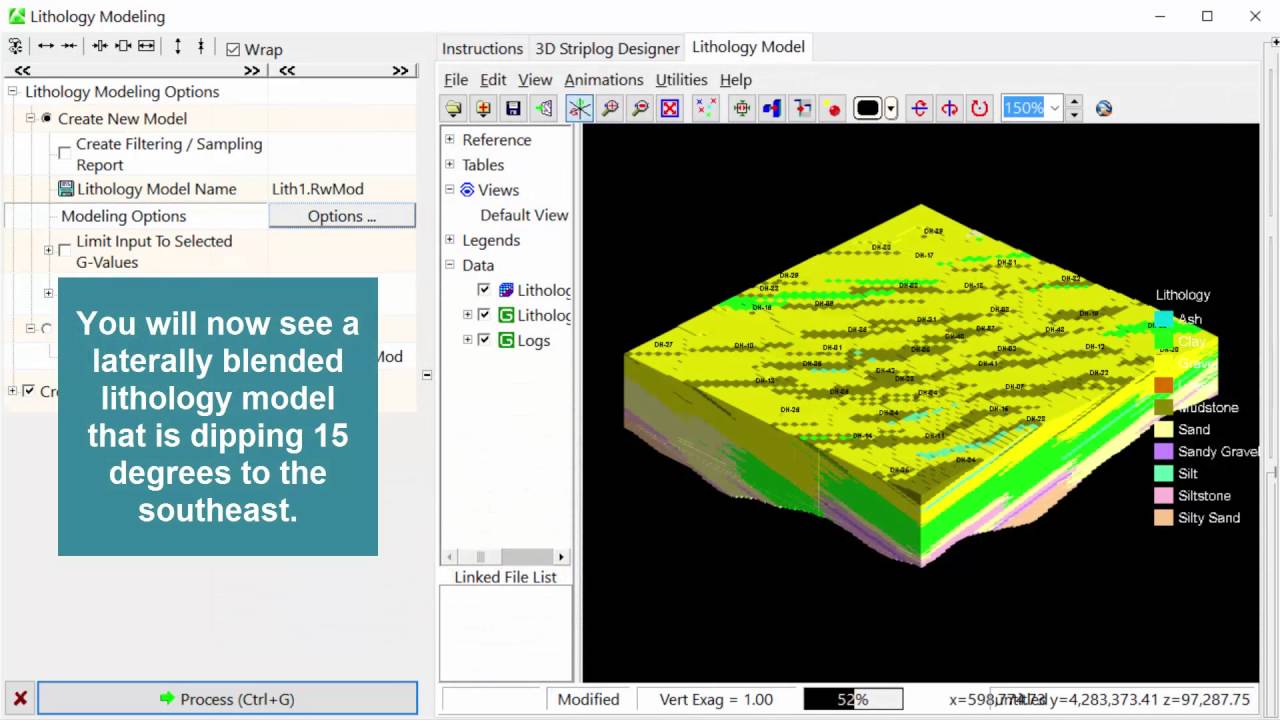The width and height of the screenshot is (1280, 720).
Task: Expand the Tables tree node
Action: (x=450, y=164)
